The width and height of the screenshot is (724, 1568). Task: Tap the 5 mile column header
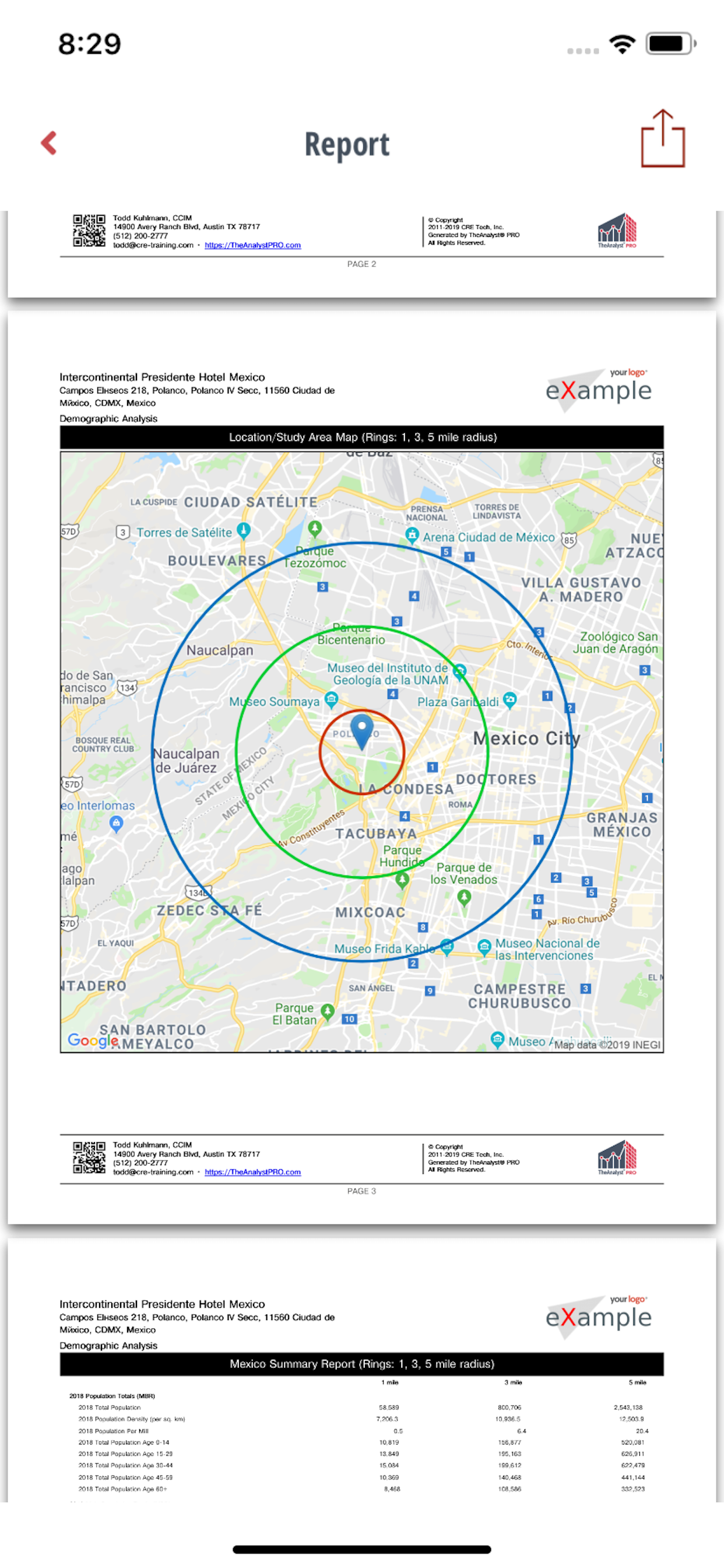[x=637, y=1382]
